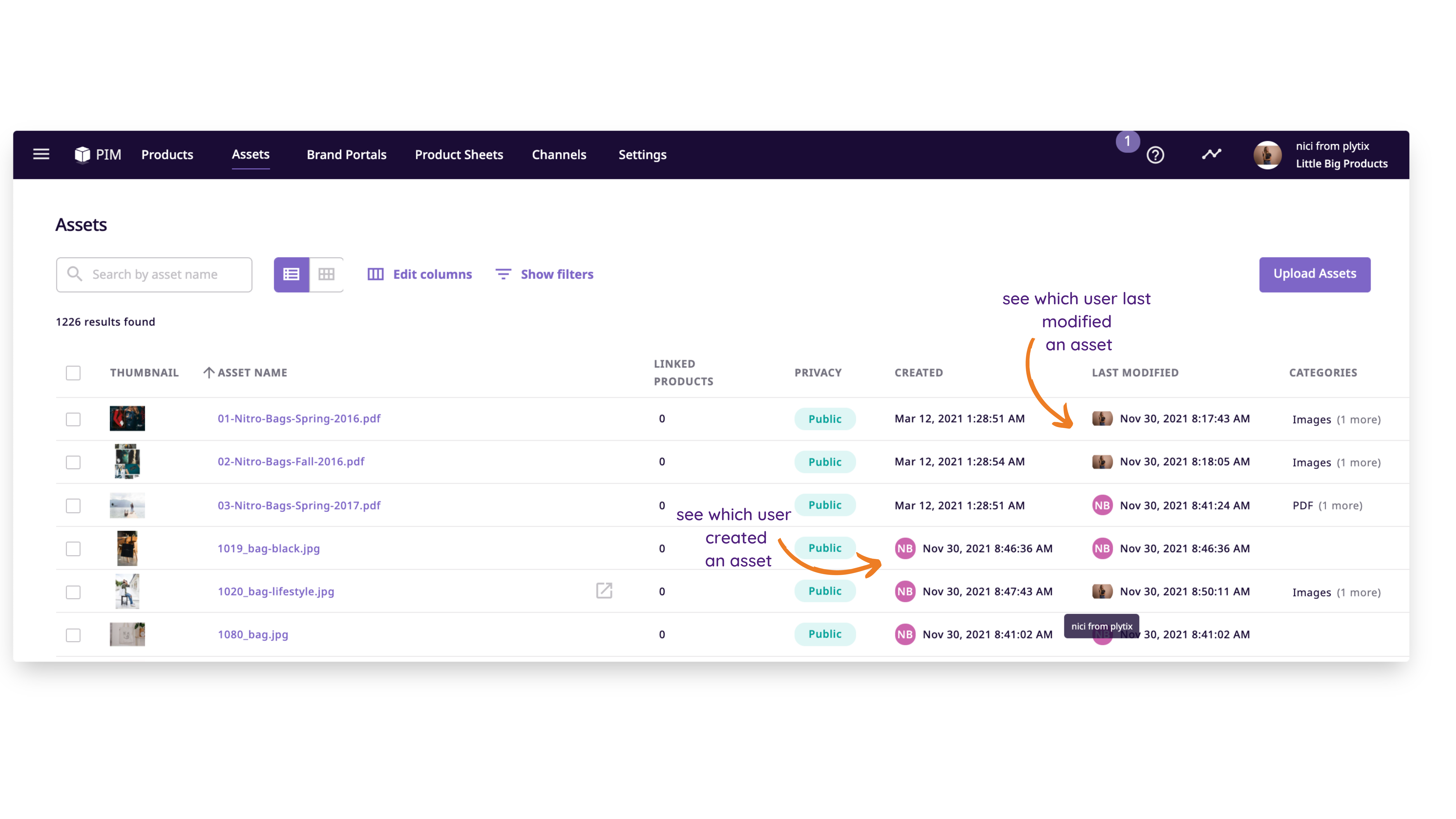Click NB creator avatar for 1080_bag.jpg
Image resolution: width=1456 pixels, height=819 pixels.
905,634
